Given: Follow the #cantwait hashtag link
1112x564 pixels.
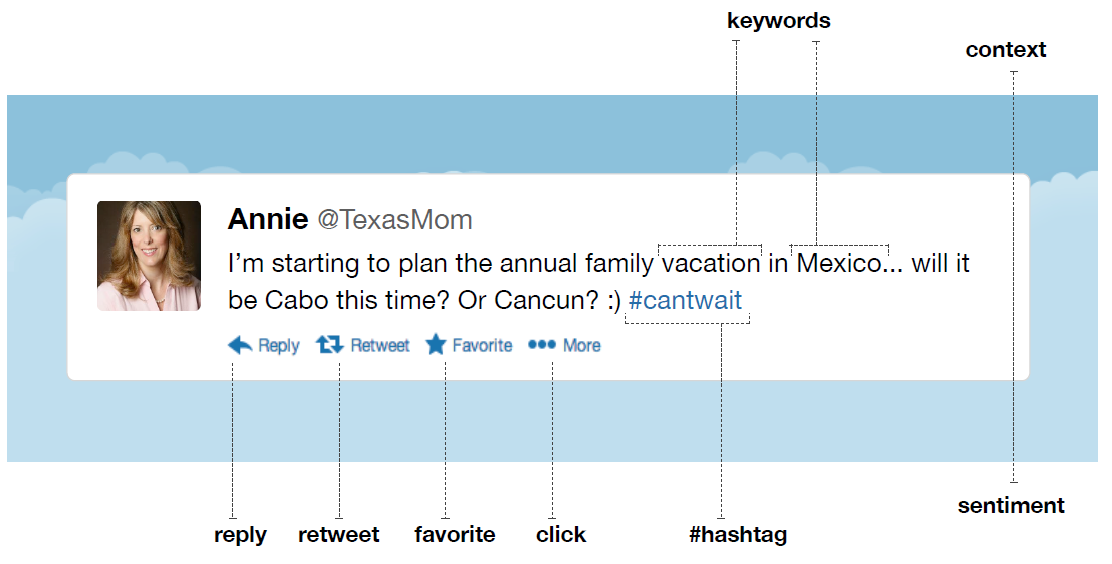Looking at the screenshot, I should tap(686, 300).
